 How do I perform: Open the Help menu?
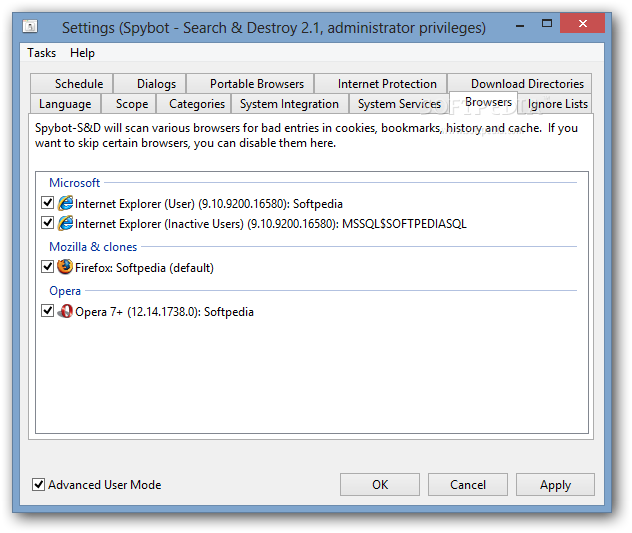click(x=82, y=53)
